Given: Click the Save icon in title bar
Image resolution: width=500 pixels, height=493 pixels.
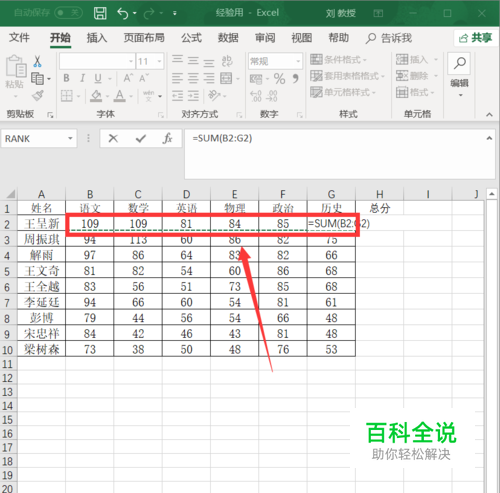Looking at the screenshot, I should point(100,13).
